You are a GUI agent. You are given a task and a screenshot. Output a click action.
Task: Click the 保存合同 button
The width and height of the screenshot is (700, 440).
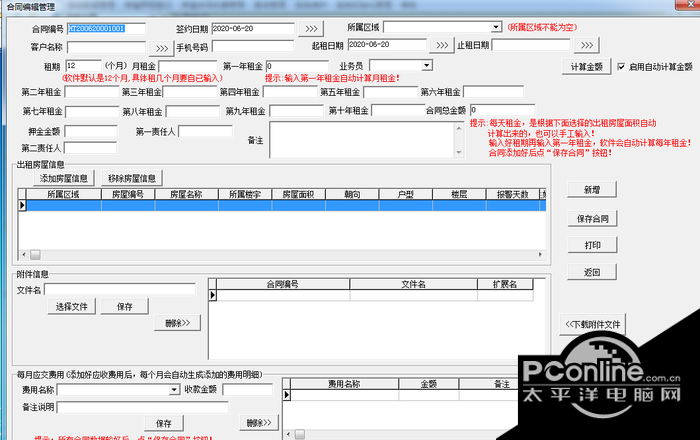(592, 219)
